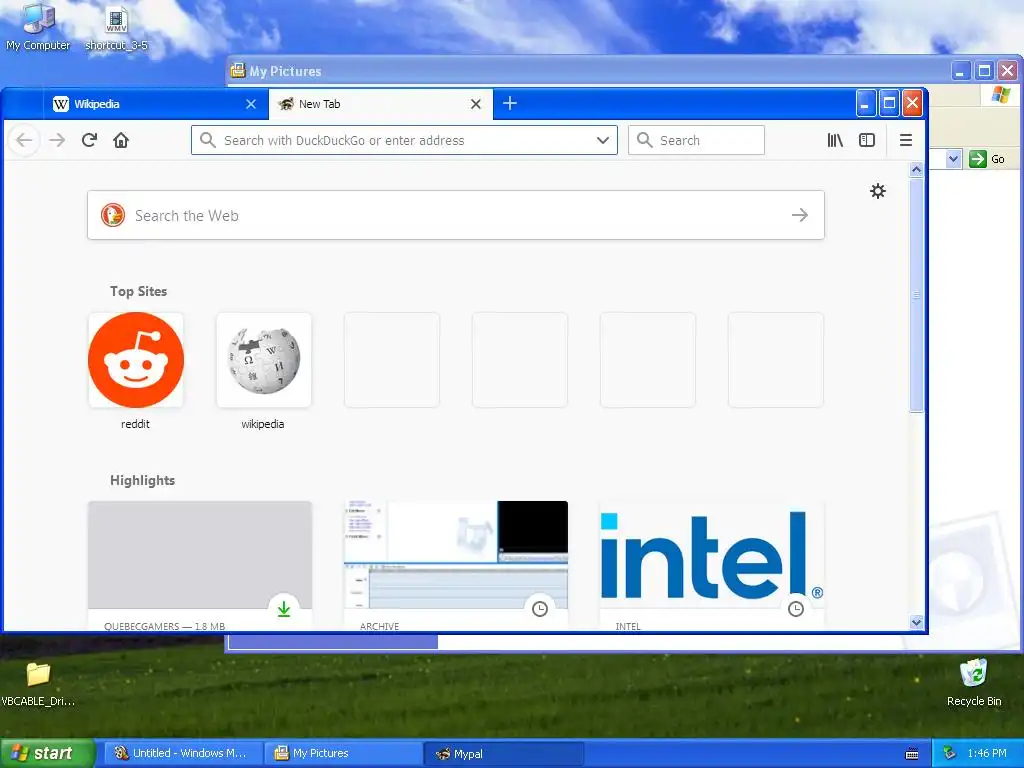Click download arrow on QUEBECGAMERS card
Viewport: 1024px width, 768px height.
point(283,609)
